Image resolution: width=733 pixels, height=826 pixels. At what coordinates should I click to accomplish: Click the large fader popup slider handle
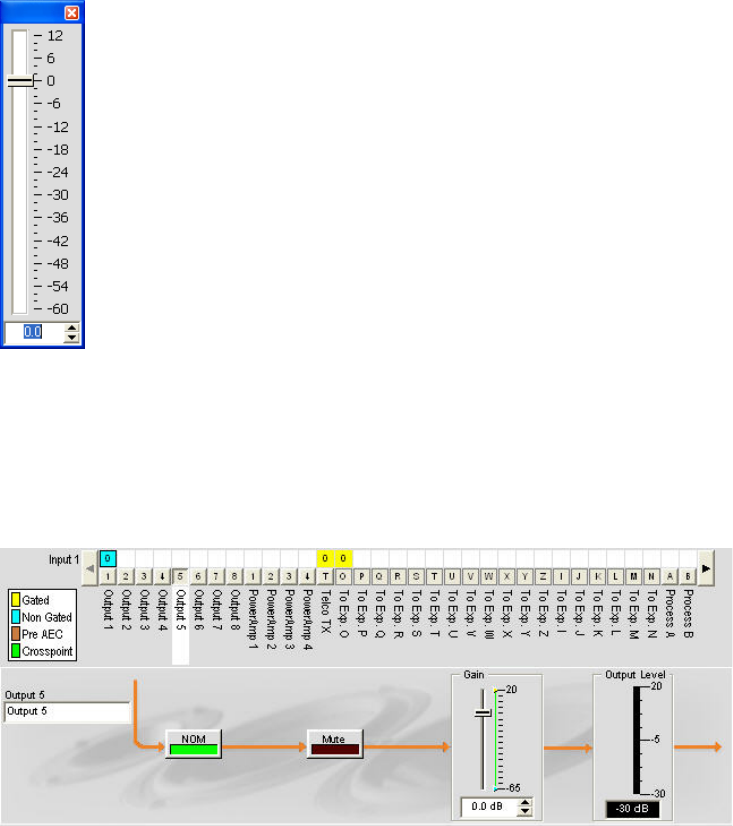coord(20,81)
